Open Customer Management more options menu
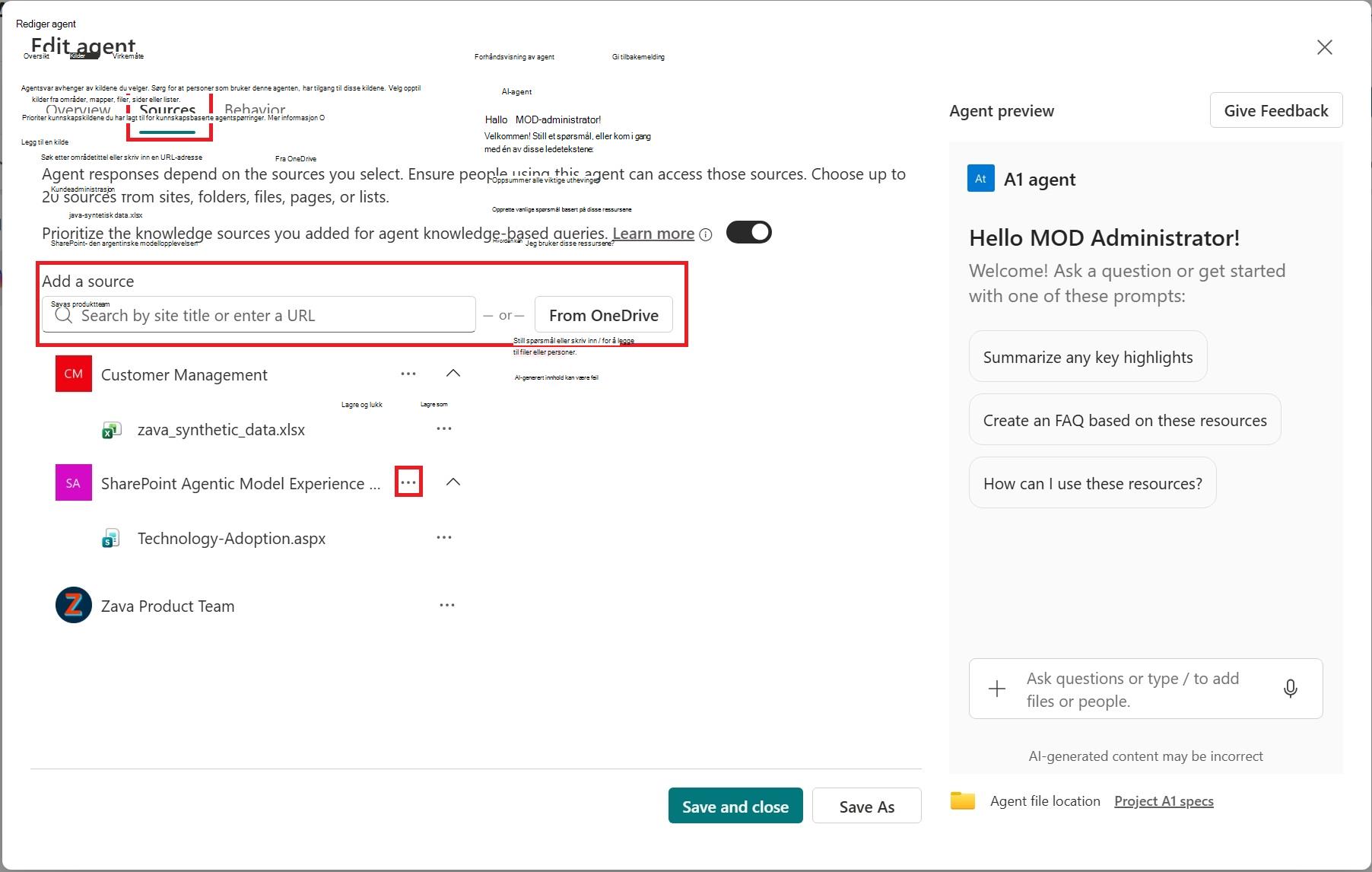This screenshot has width=1372, height=872. 408,374
